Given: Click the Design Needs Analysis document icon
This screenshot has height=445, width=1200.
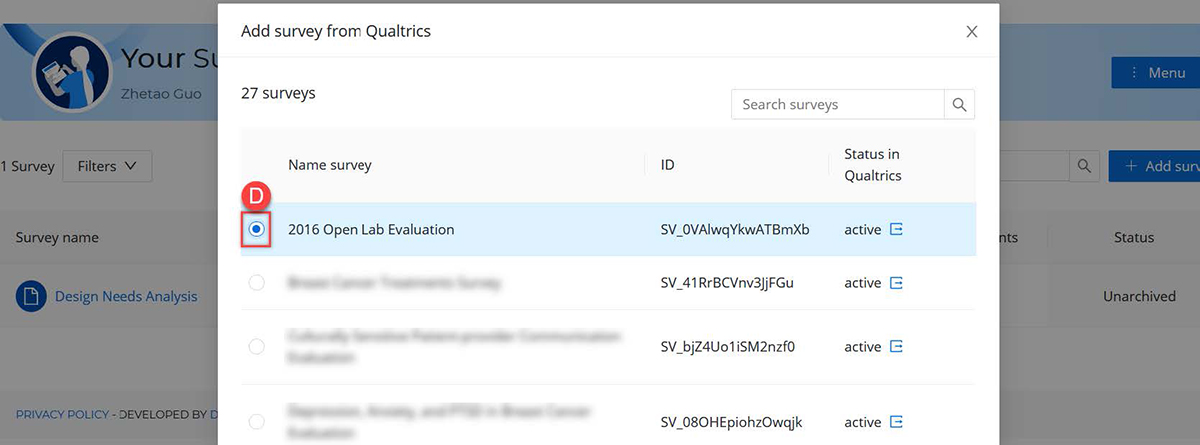Looking at the screenshot, I should pos(31,296).
